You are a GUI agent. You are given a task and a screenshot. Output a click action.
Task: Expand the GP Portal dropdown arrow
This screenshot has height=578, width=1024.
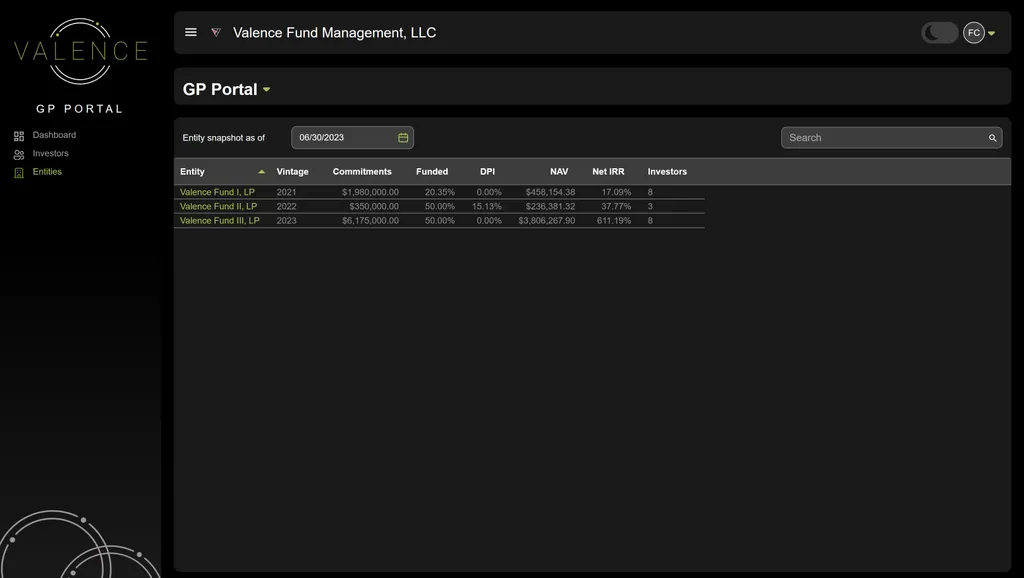tap(267, 90)
